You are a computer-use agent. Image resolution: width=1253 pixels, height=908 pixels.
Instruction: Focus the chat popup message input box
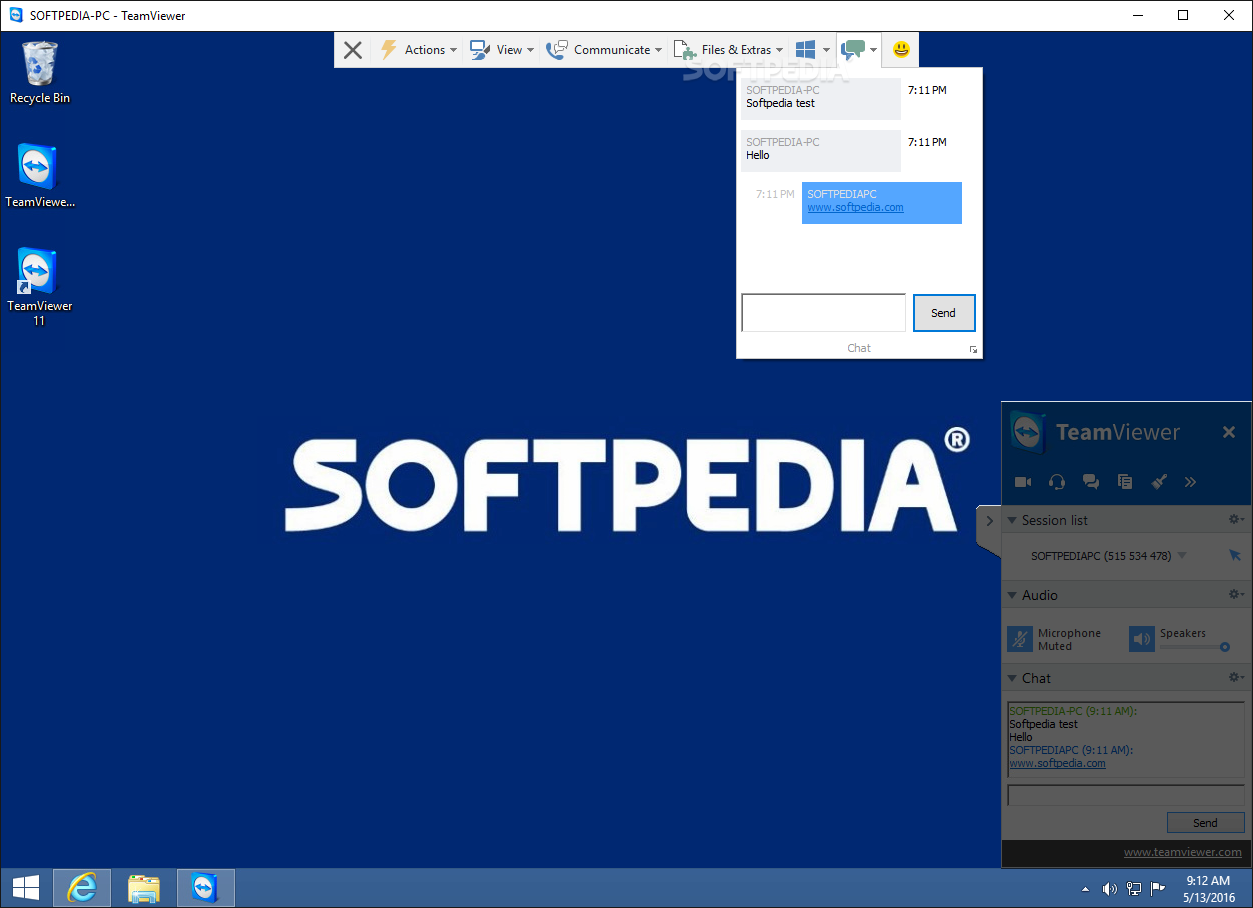[x=823, y=312]
